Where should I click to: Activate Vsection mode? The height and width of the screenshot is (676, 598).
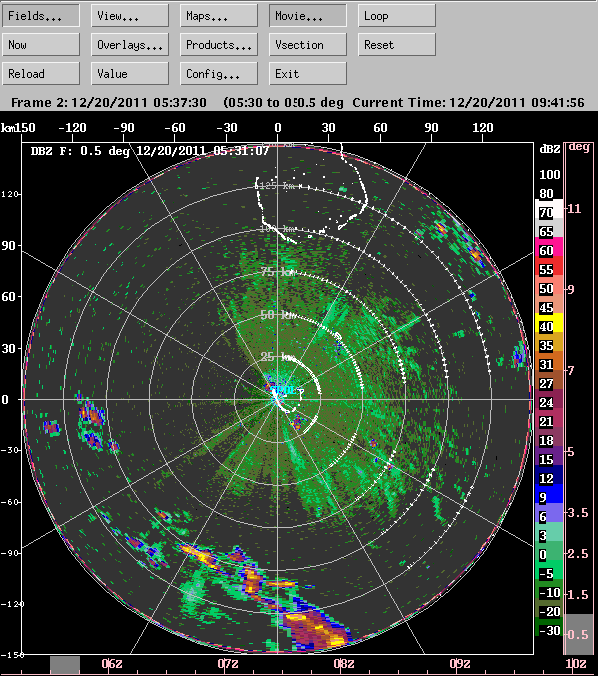(308, 45)
